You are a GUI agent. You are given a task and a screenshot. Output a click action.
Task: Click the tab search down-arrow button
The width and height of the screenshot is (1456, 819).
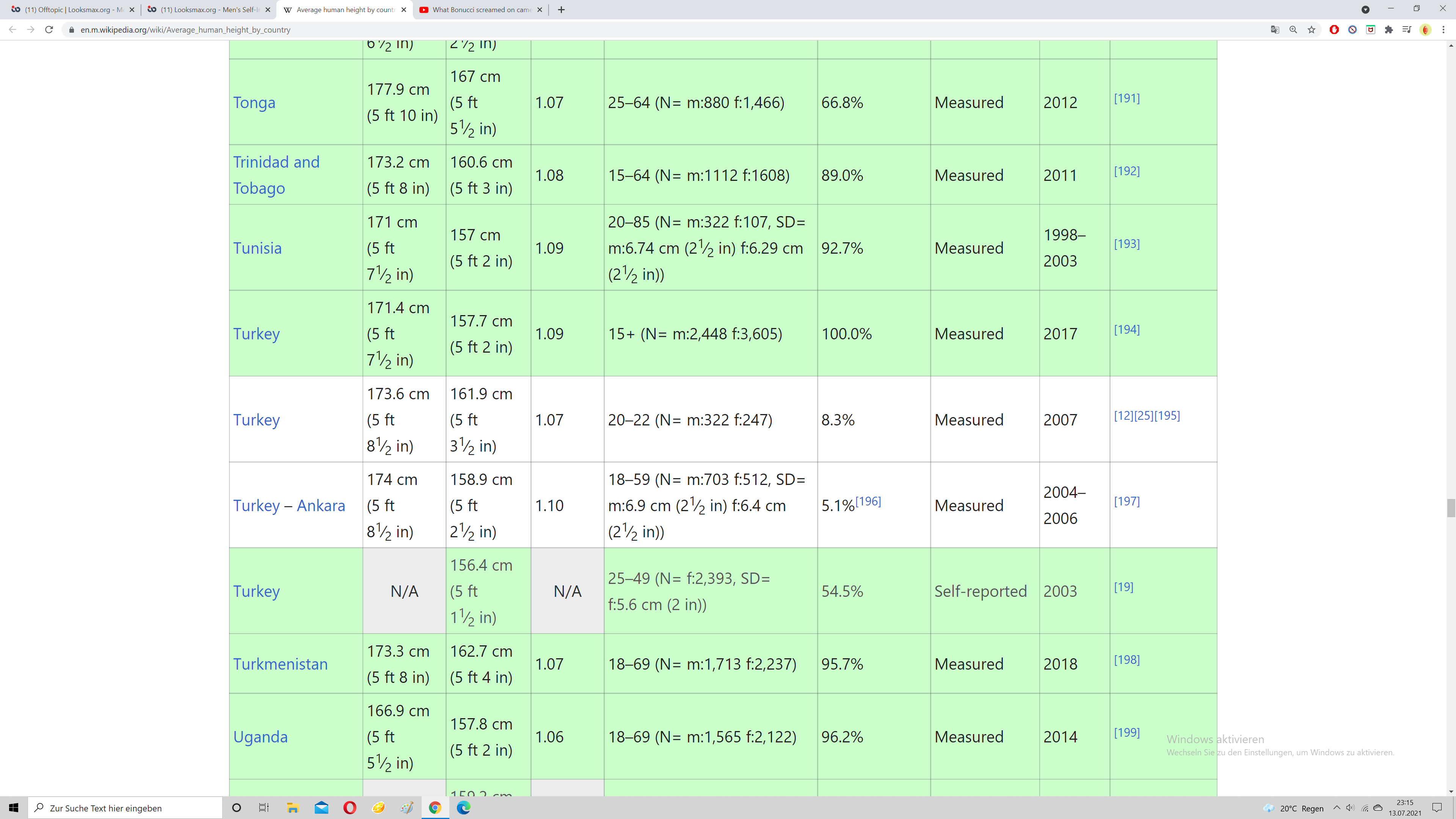coord(1365,9)
